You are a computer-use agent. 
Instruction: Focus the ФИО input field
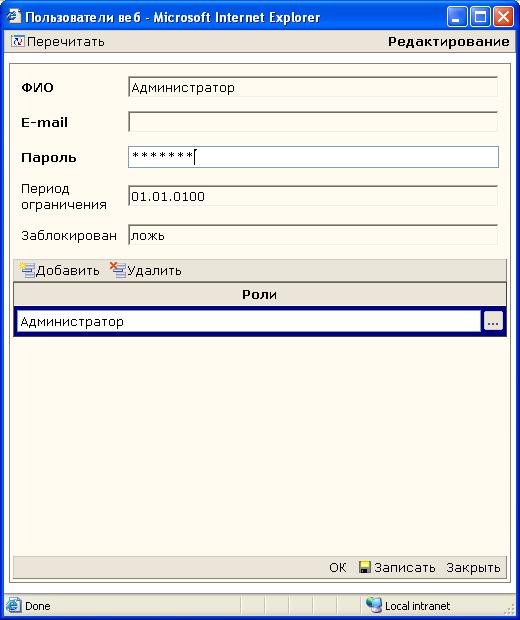[313, 87]
